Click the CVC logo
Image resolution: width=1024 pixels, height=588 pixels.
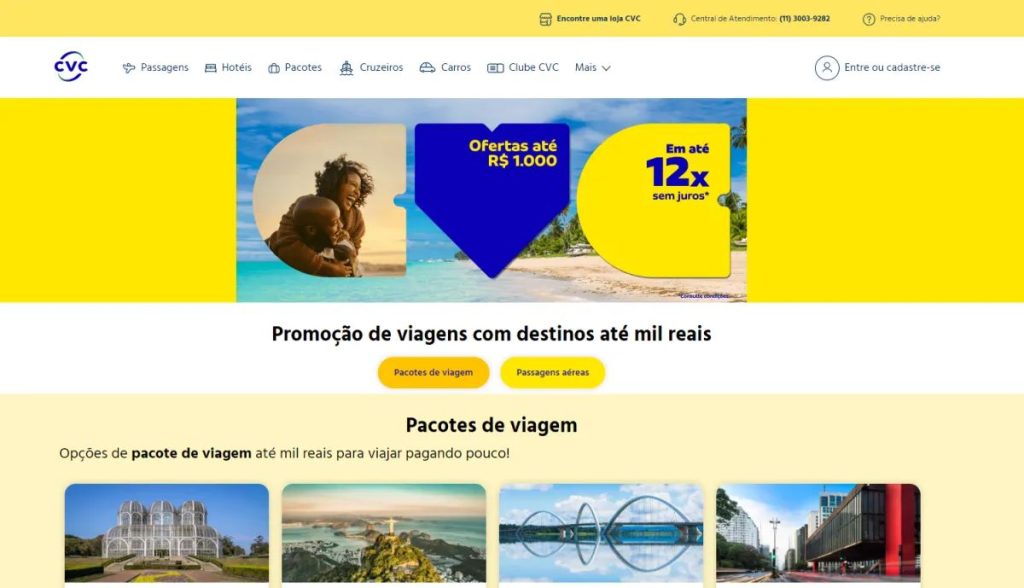[71, 67]
